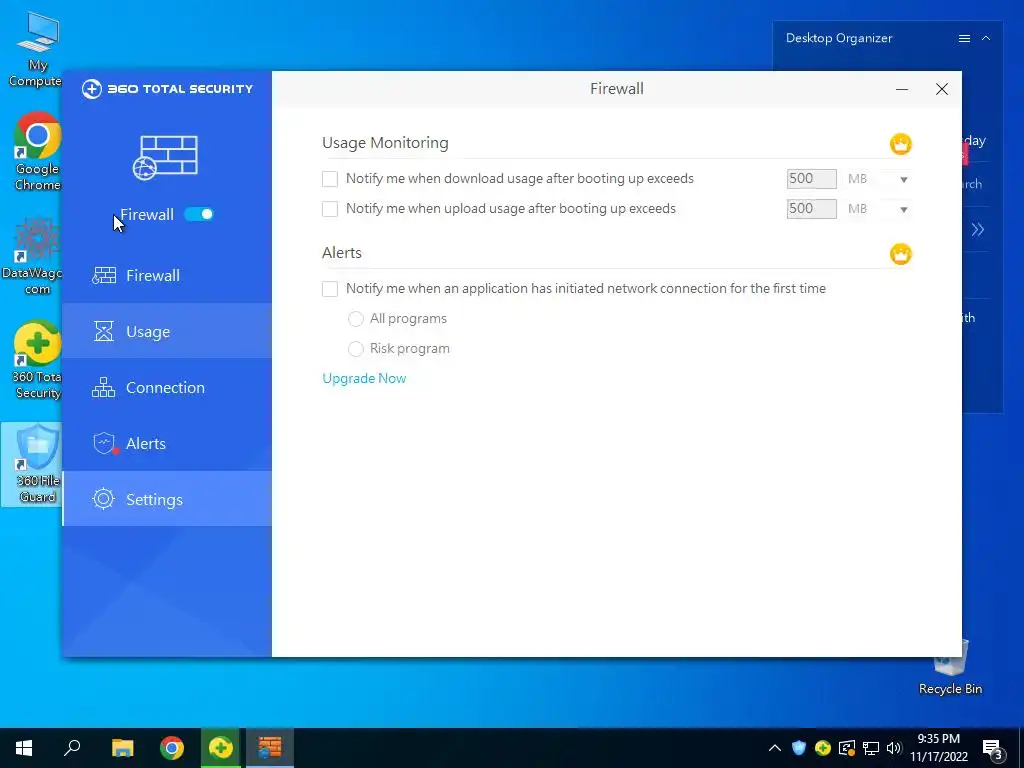Open the DataWagon desktop shortcut
1024x768 pixels.
(x=34, y=256)
